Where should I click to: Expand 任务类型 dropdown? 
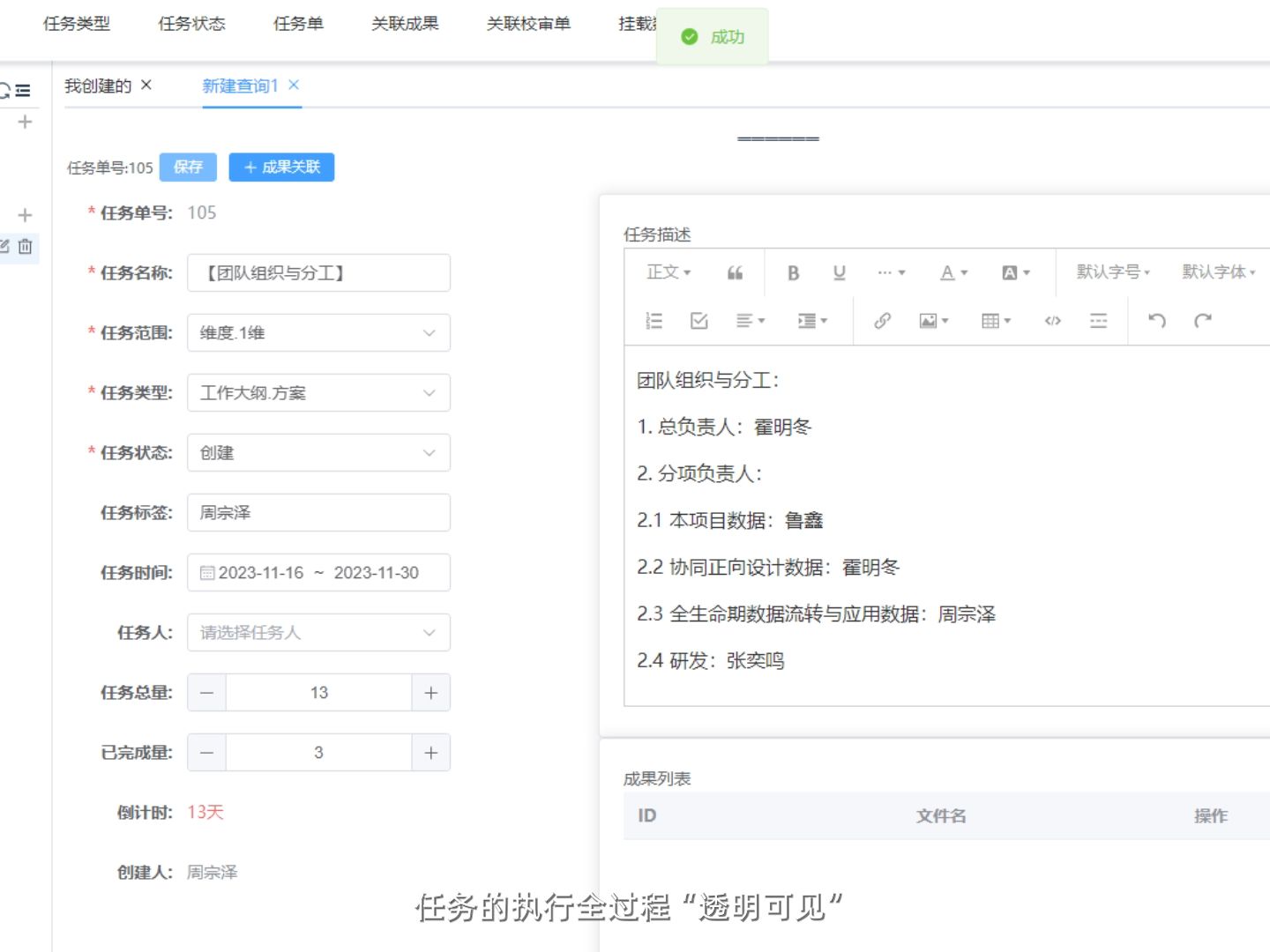[318, 393]
